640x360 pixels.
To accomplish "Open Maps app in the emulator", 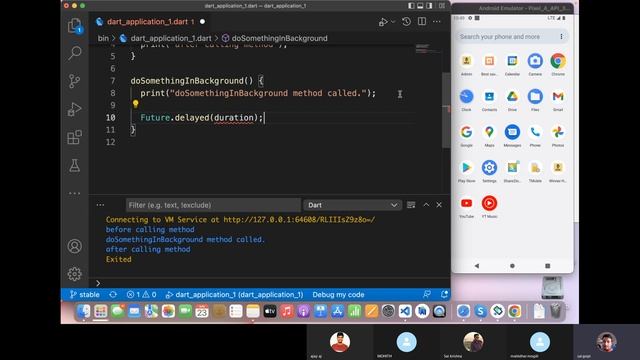I will (489, 132).
